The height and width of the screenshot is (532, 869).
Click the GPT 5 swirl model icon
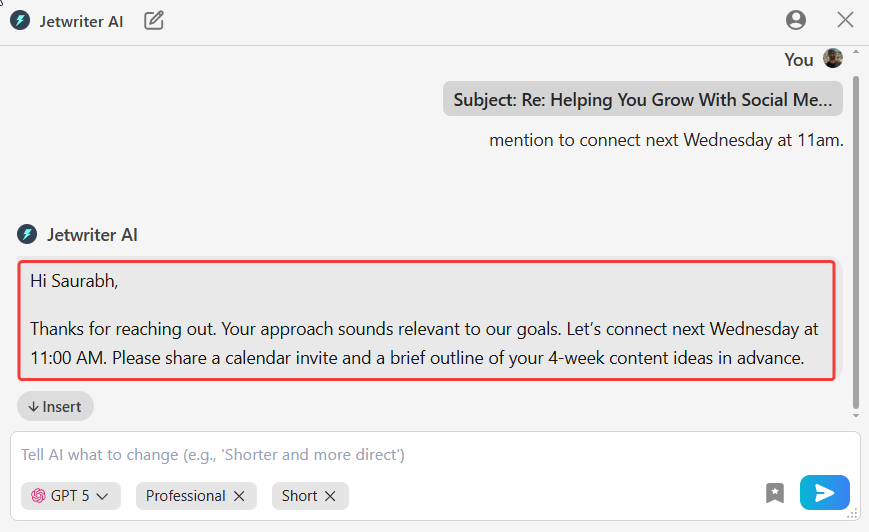tap(38, 496)
